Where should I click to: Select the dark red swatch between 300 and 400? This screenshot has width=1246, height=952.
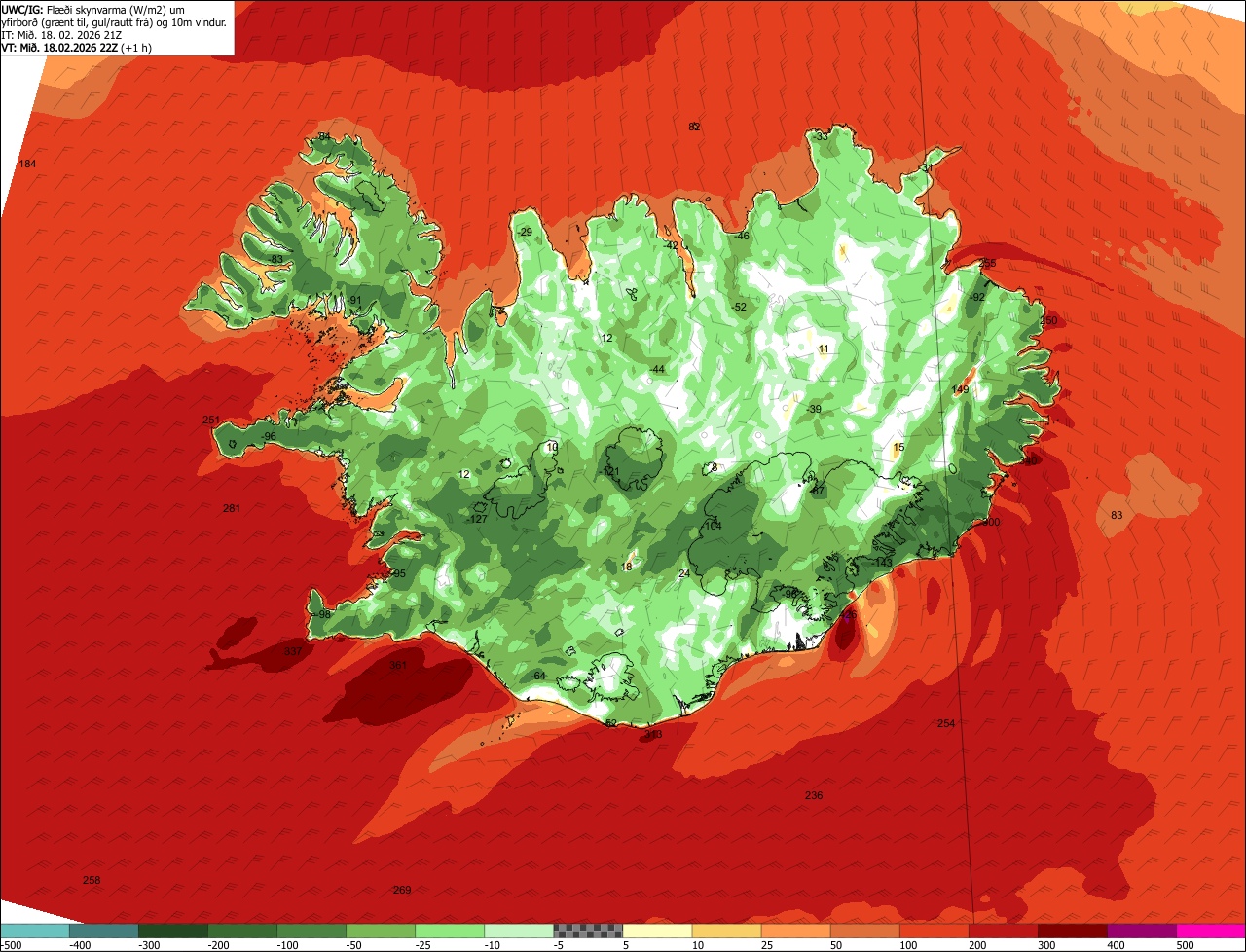[1072, 931]
